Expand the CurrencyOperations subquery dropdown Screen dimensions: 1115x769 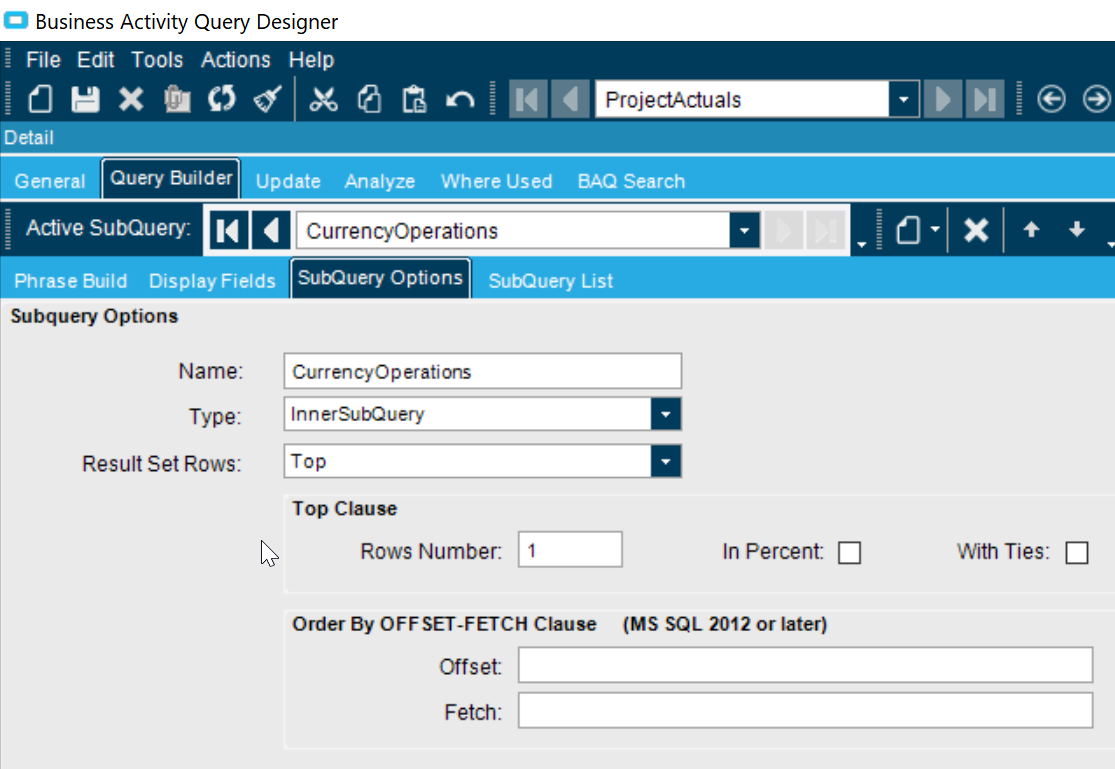point(745,230)
